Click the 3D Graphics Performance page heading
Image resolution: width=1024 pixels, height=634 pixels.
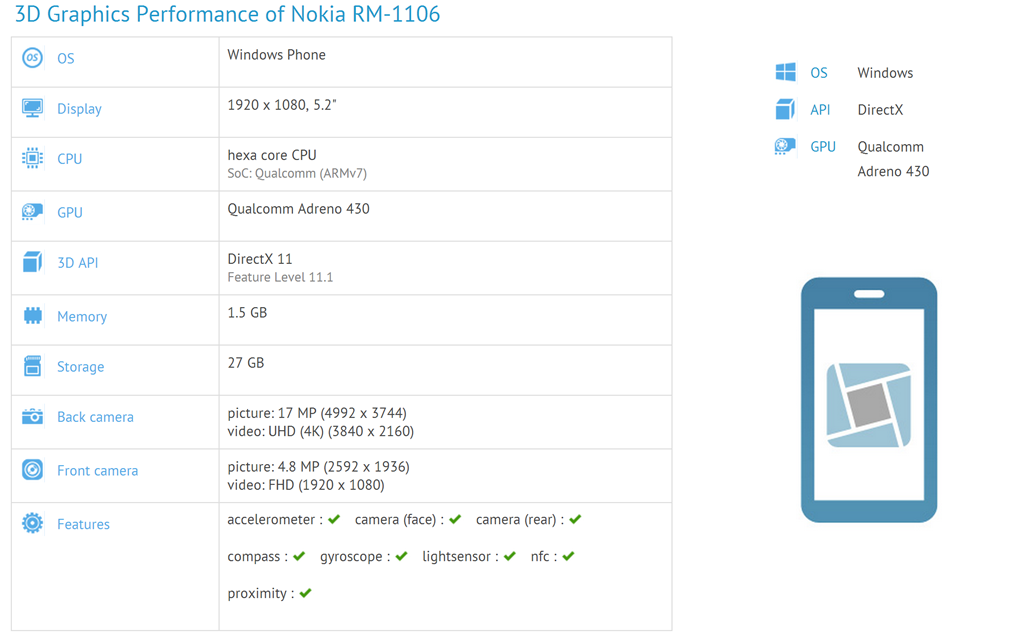[227, 15]
